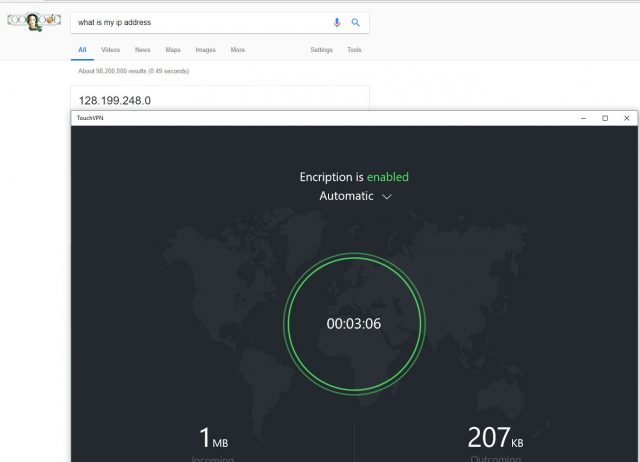Click the search box with ip address query
Viewport: 640px width, 462px height.
tap(220, 22)
